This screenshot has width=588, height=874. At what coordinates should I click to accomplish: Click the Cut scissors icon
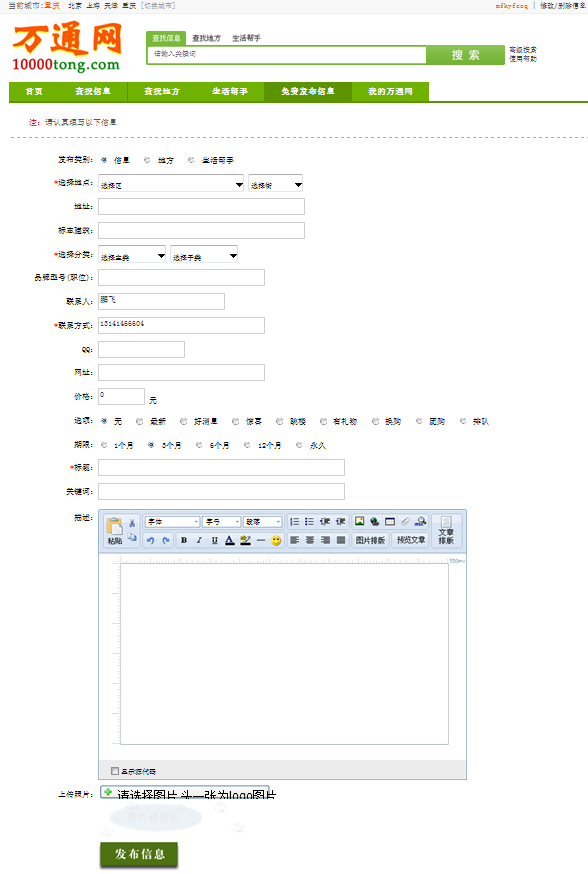coord(132,523)
